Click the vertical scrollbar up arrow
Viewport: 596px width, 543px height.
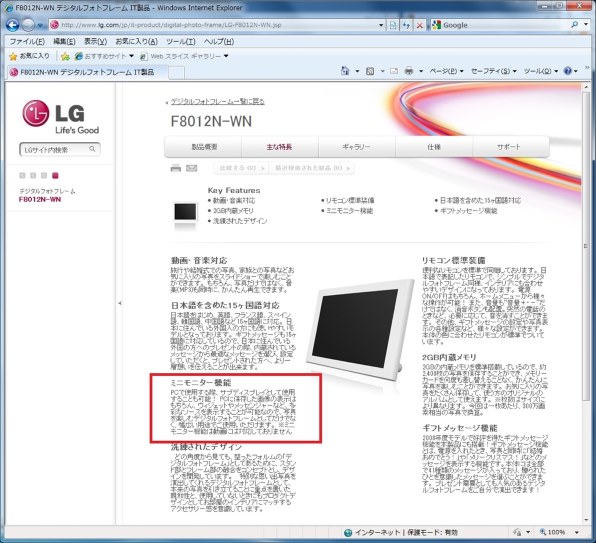(x=586, y=87)
